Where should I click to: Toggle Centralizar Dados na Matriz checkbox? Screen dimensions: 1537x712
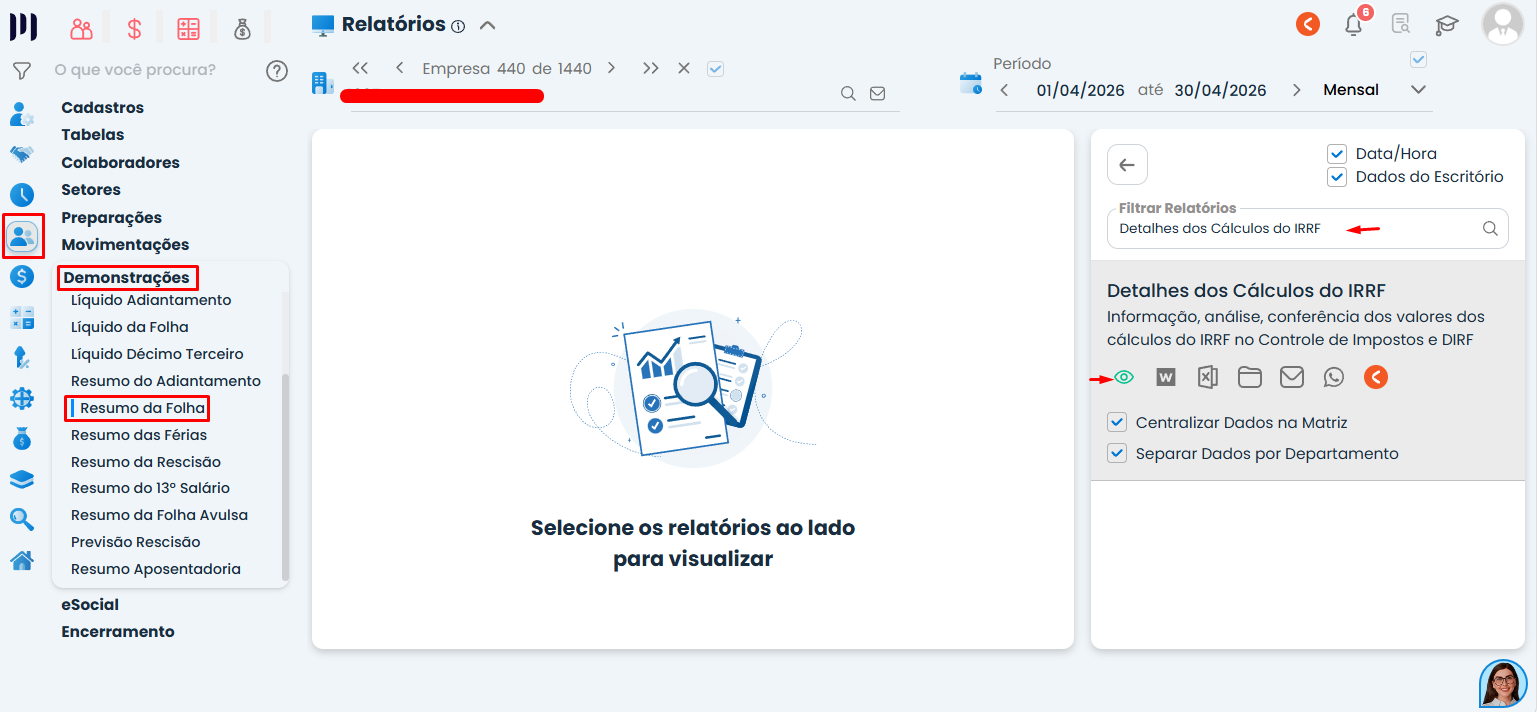tap(1118, 422)
